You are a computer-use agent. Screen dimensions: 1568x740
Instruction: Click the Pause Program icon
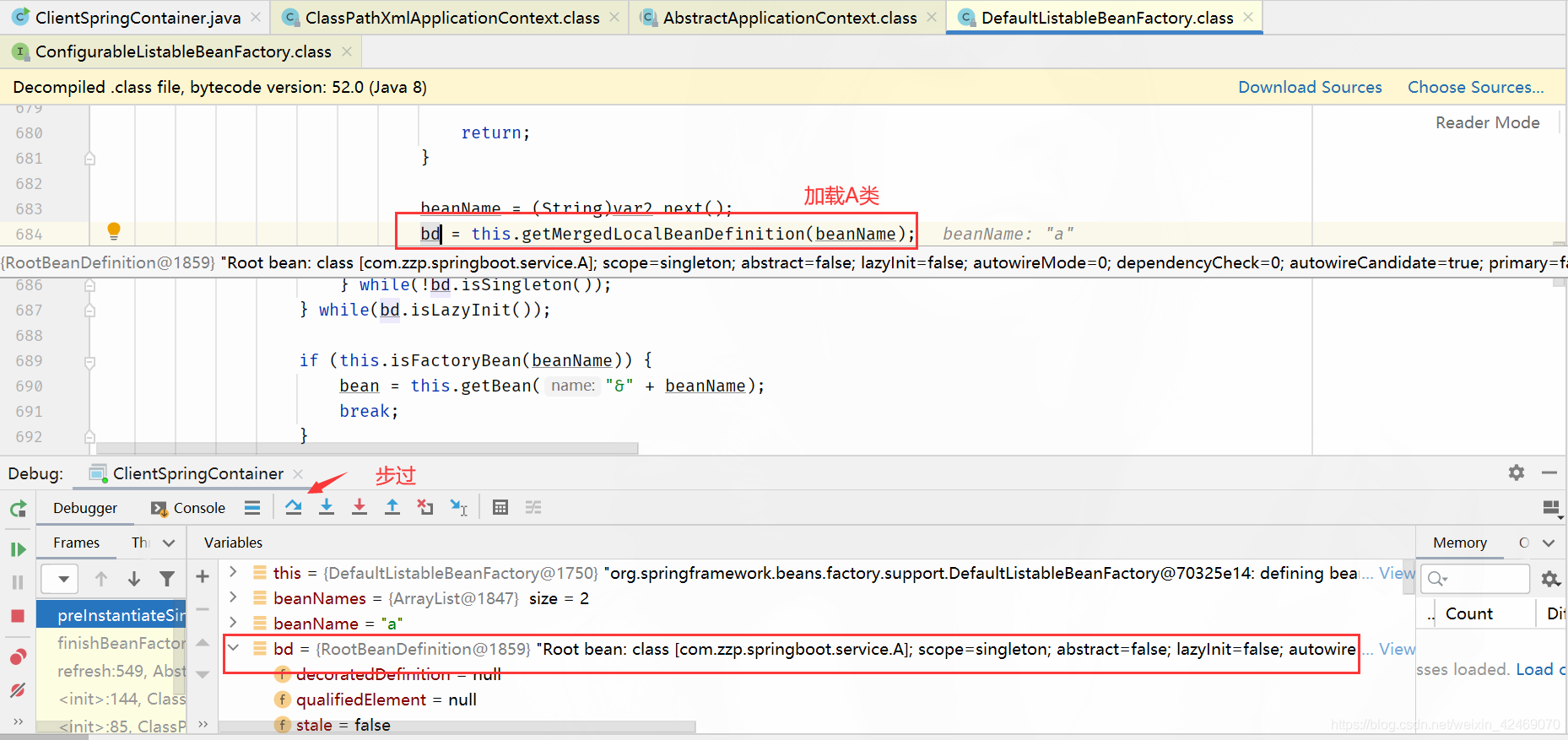point(18,582)
